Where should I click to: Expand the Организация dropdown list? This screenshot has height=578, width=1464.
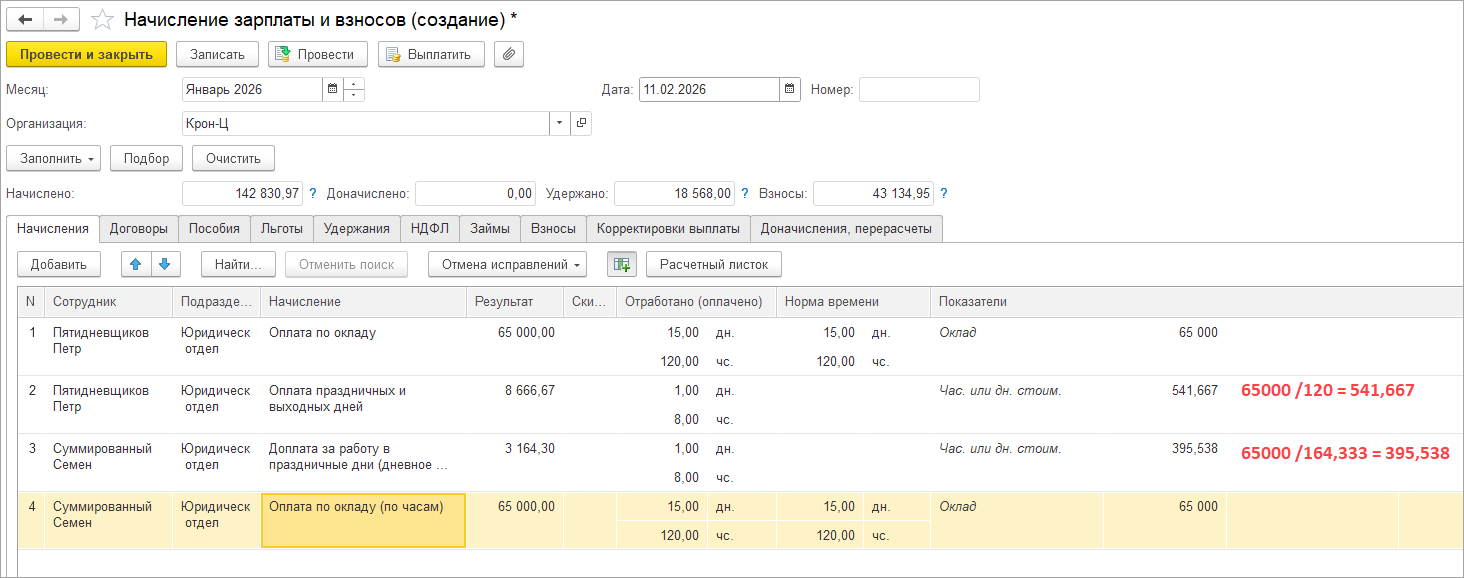(559, 124)
